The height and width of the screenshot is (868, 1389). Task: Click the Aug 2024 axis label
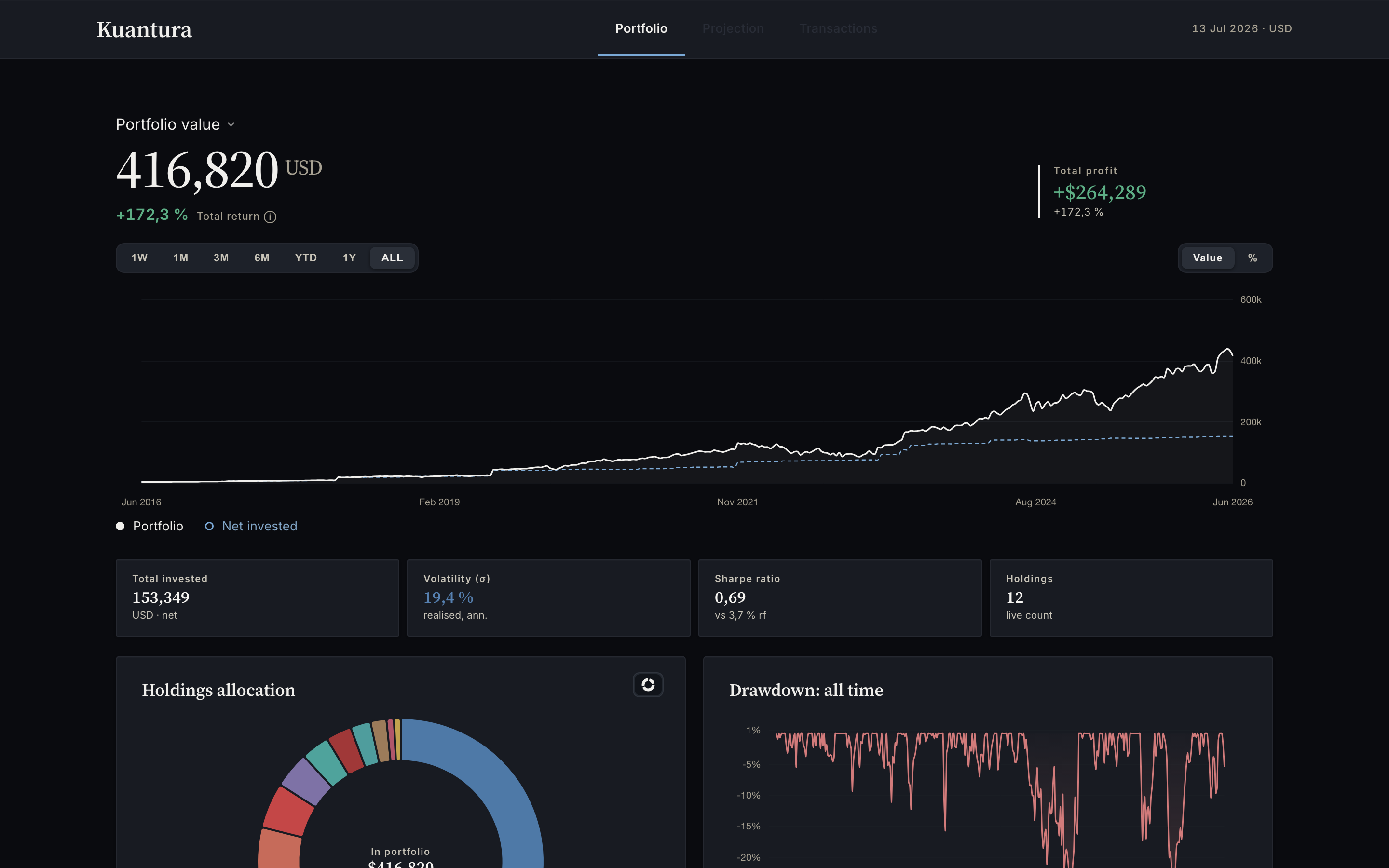(1035, 502)
